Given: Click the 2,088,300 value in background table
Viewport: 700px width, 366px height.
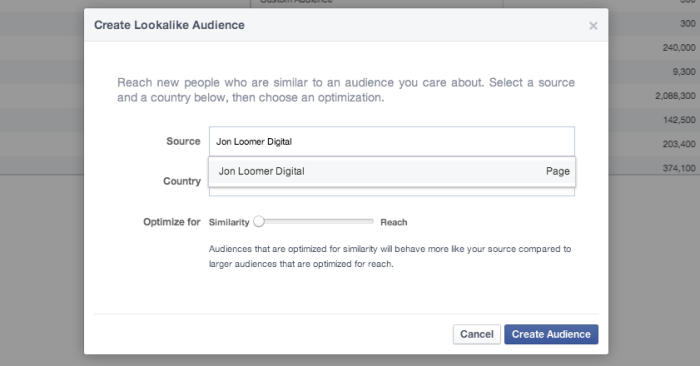Looking at the screenshot, I should (675, 96).
